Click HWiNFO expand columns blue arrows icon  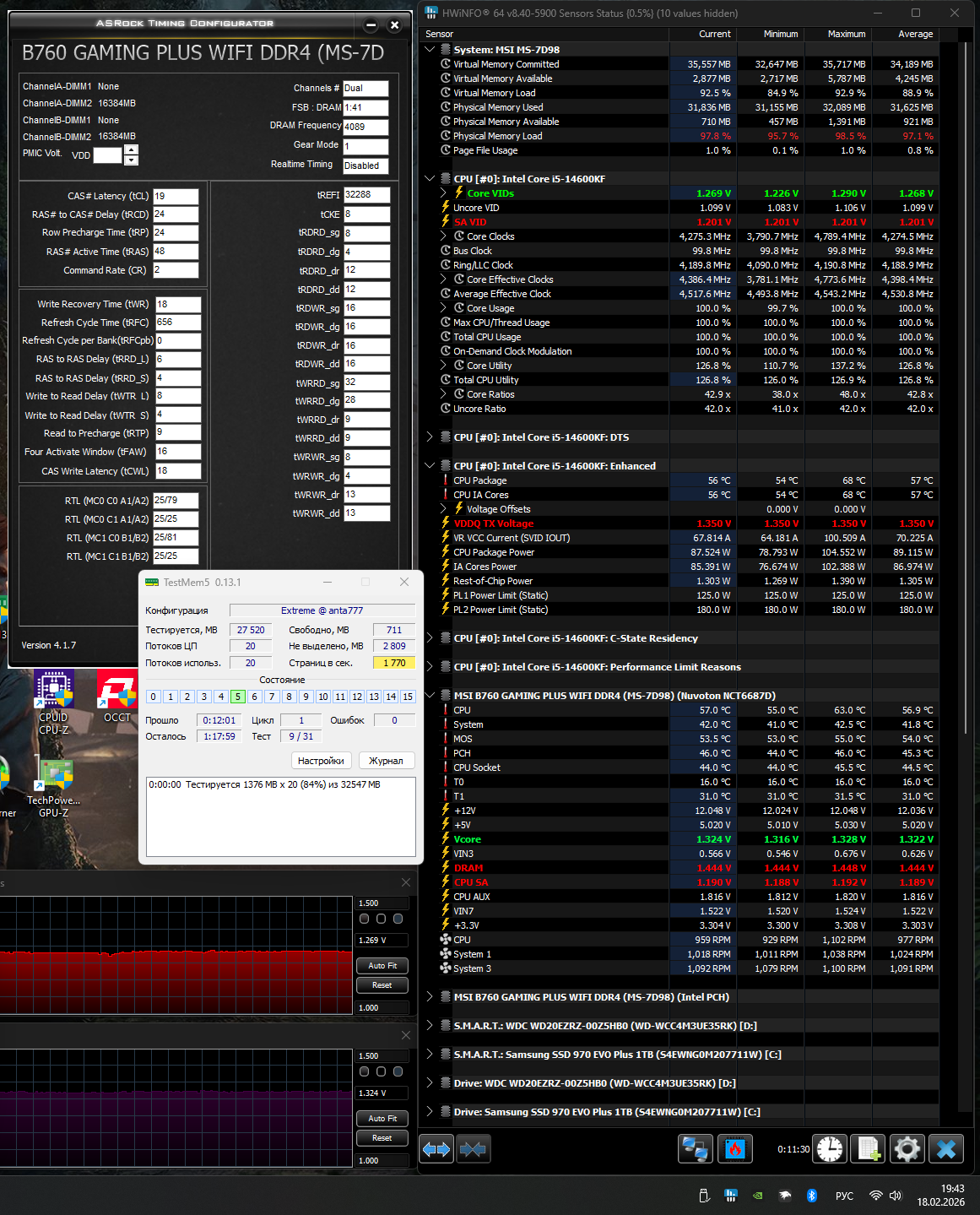(436, 1149)
